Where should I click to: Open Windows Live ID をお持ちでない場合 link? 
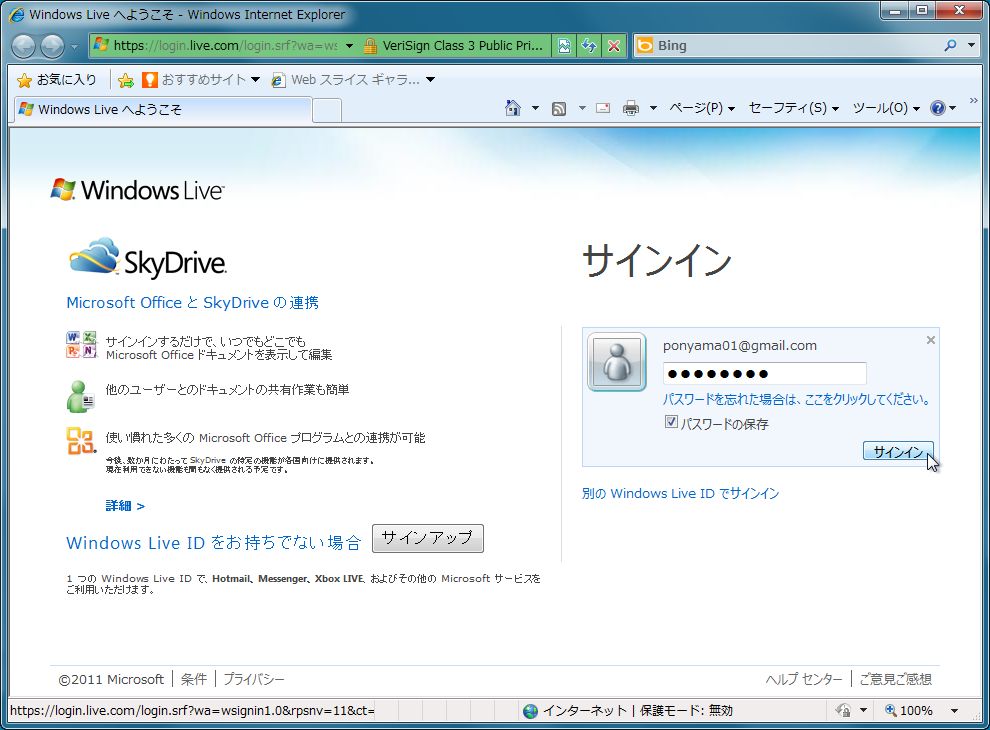[x=213, y=542]
